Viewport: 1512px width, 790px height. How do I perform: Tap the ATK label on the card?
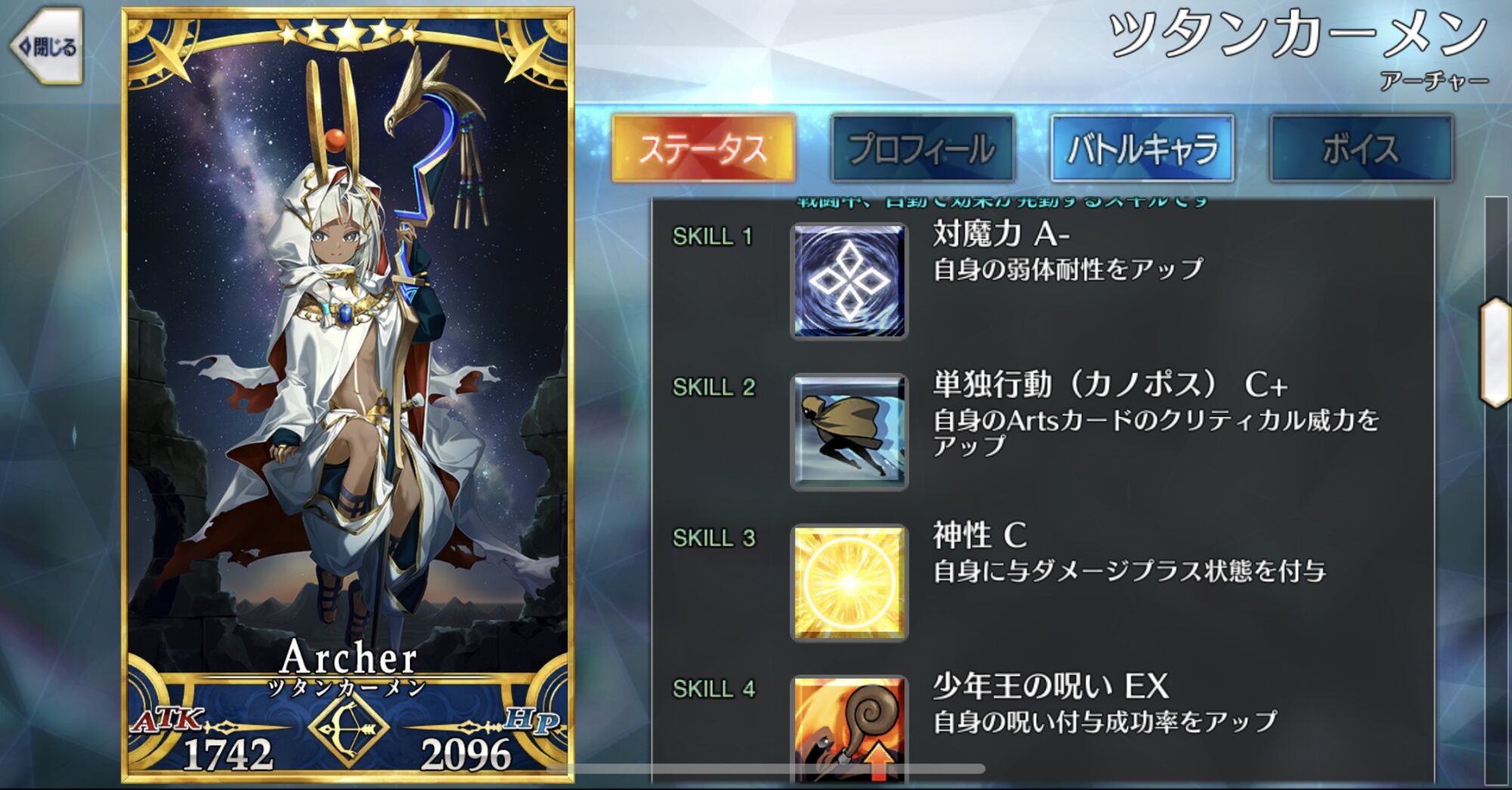[168, 720]
